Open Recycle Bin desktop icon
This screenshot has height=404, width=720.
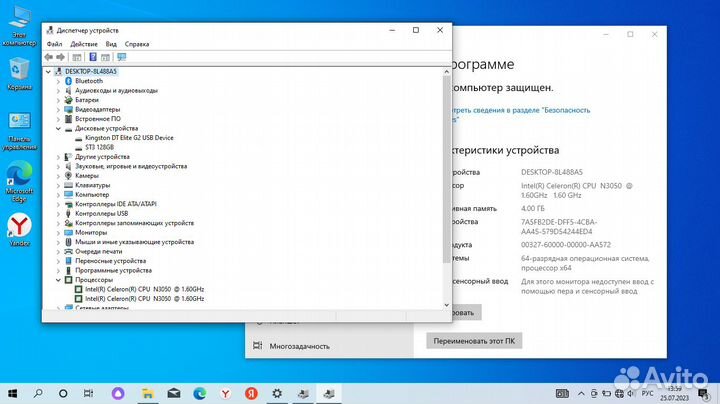(x=19, y=73)
